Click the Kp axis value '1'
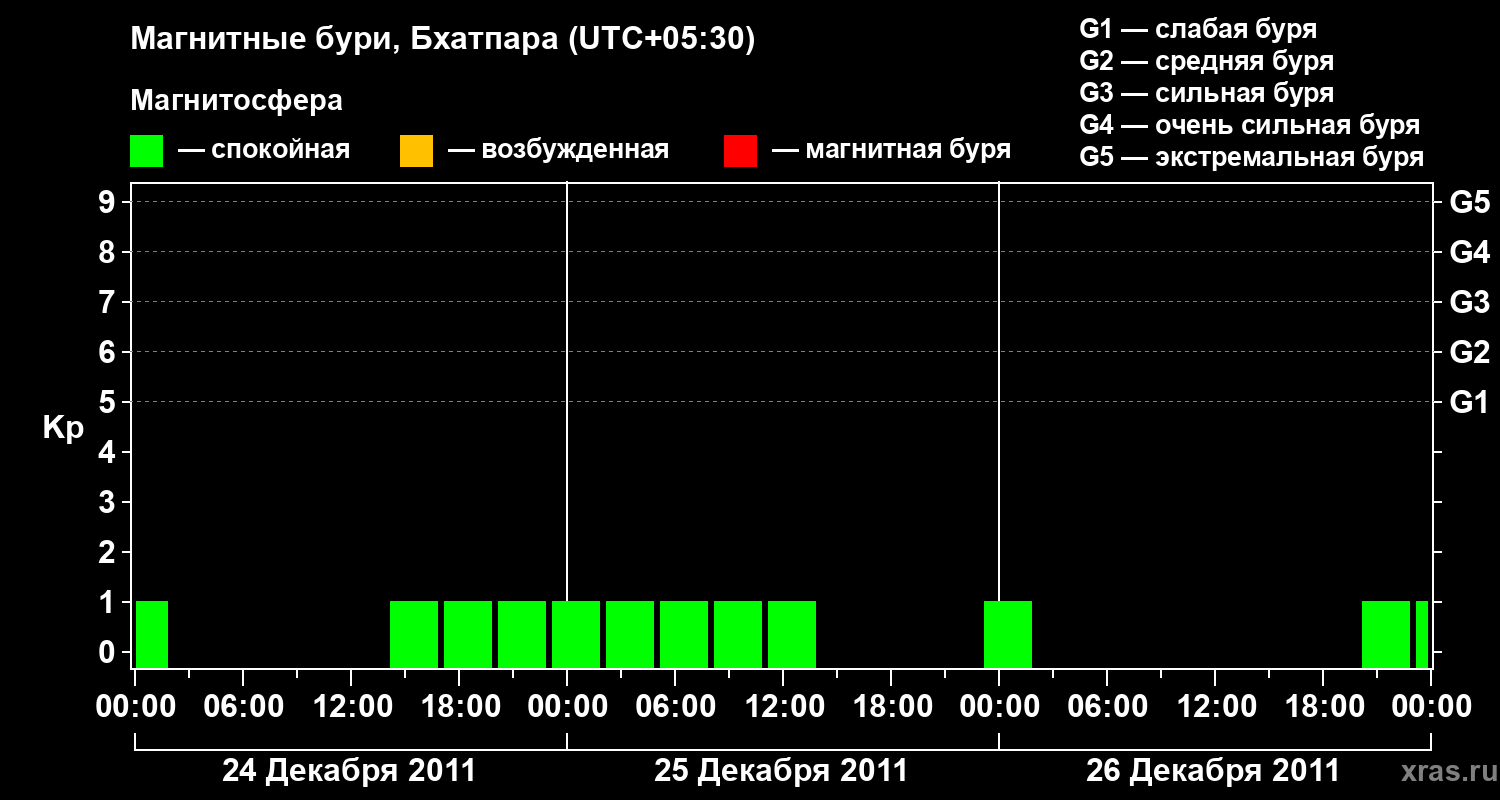Image resolution: width=1500 pixels, height=800 pixels. pos(109,602)
